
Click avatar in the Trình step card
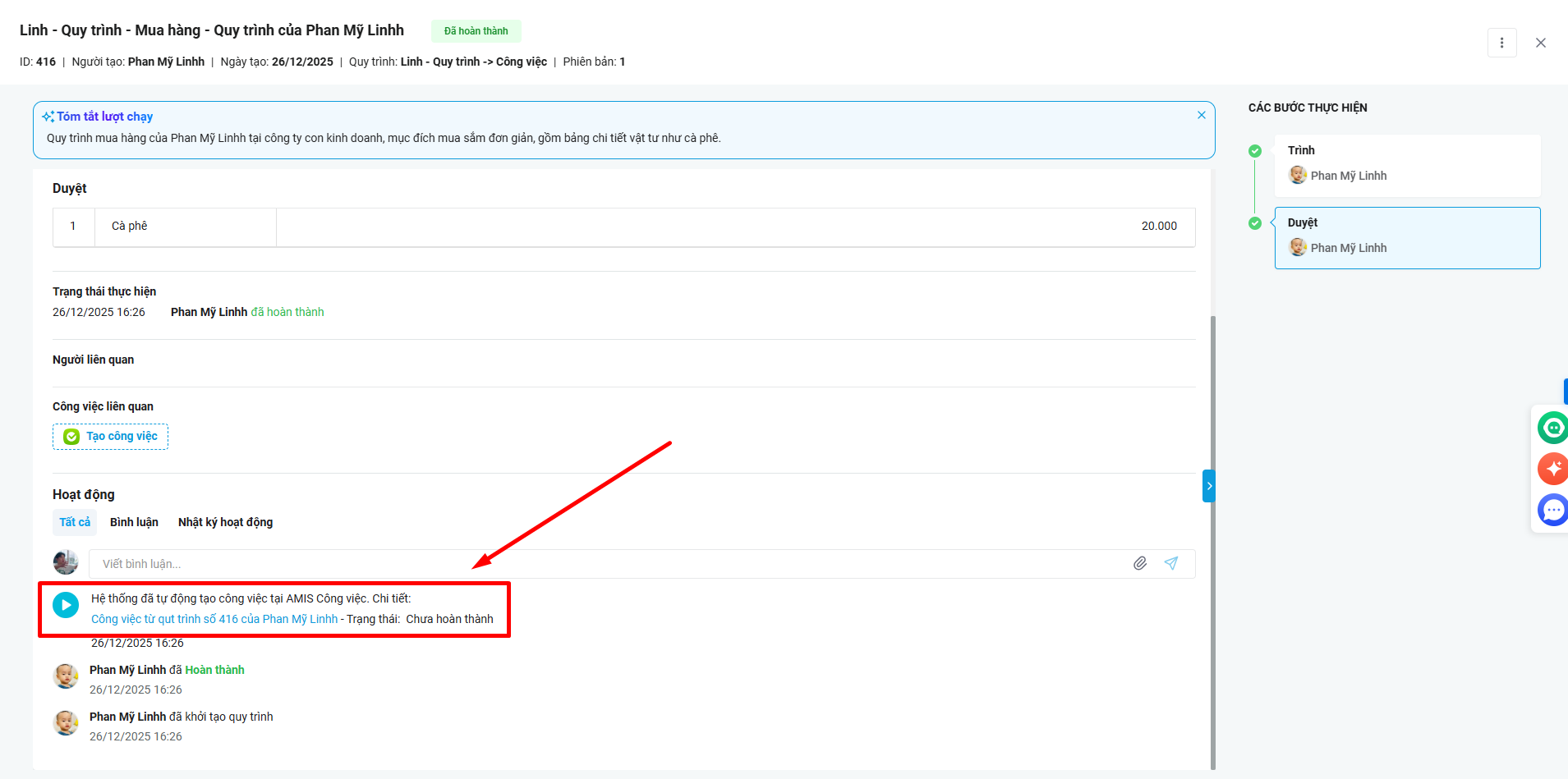coord(1298,175)
